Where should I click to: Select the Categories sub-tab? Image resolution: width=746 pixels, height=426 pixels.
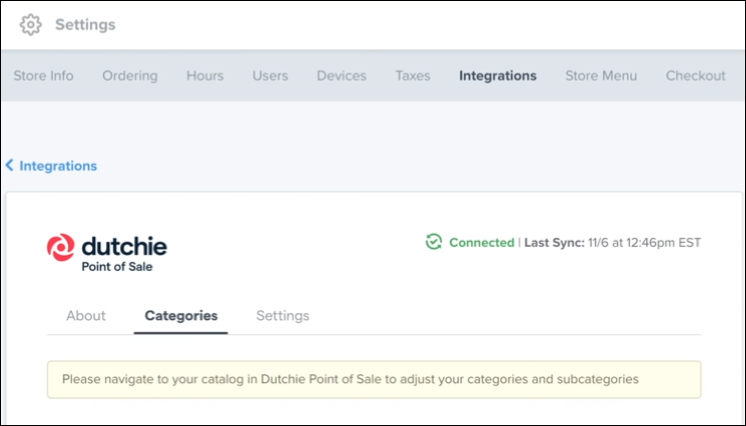(181, 316)
